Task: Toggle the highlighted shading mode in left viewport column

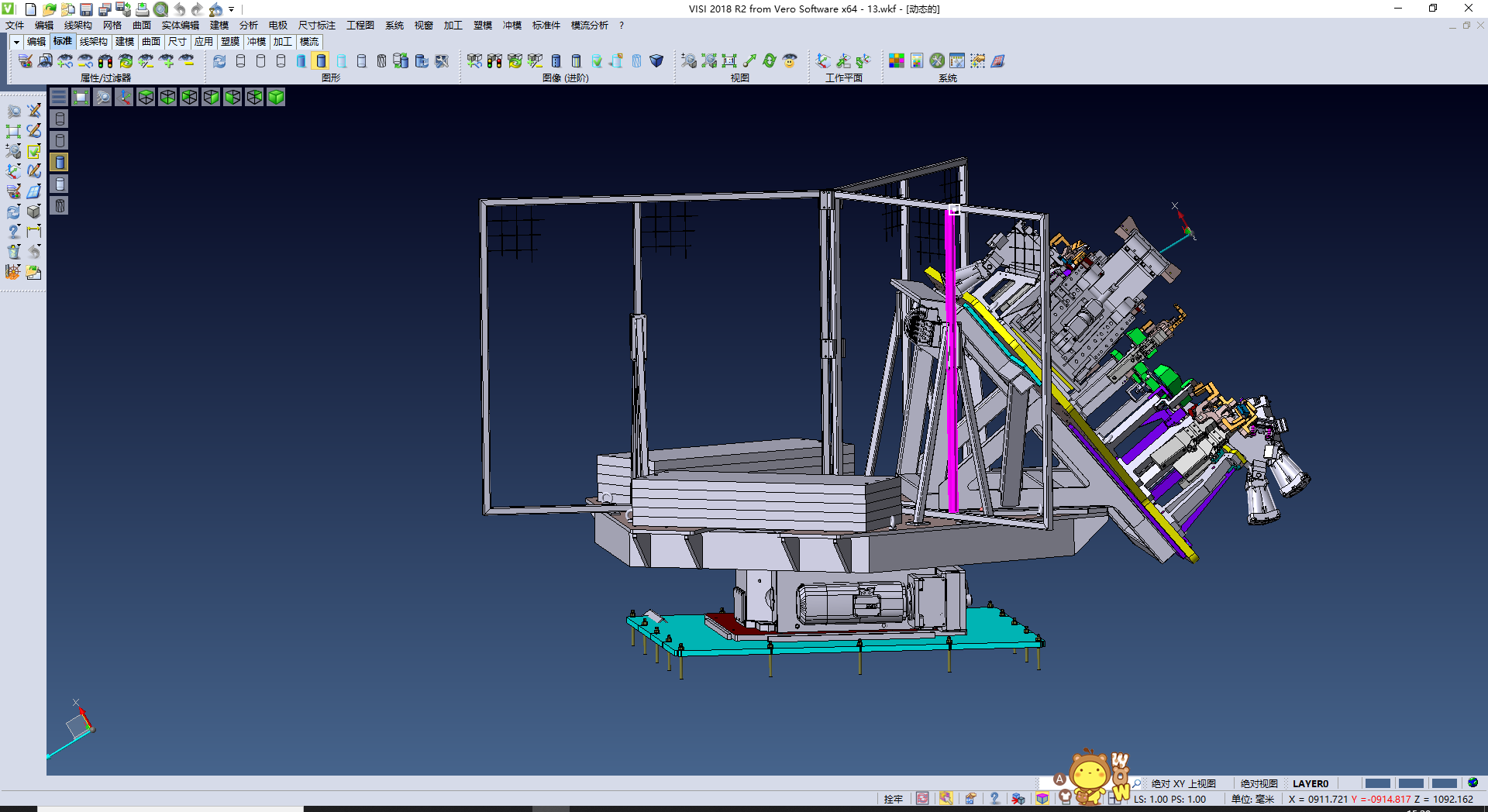Action: click(x=60, y=162)
